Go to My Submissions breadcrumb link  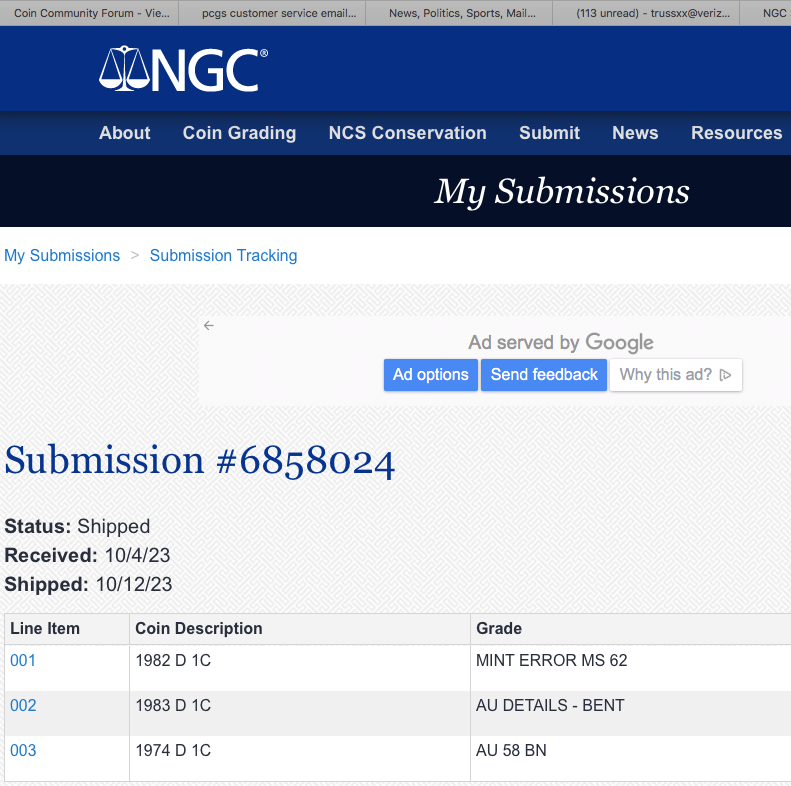62,256
